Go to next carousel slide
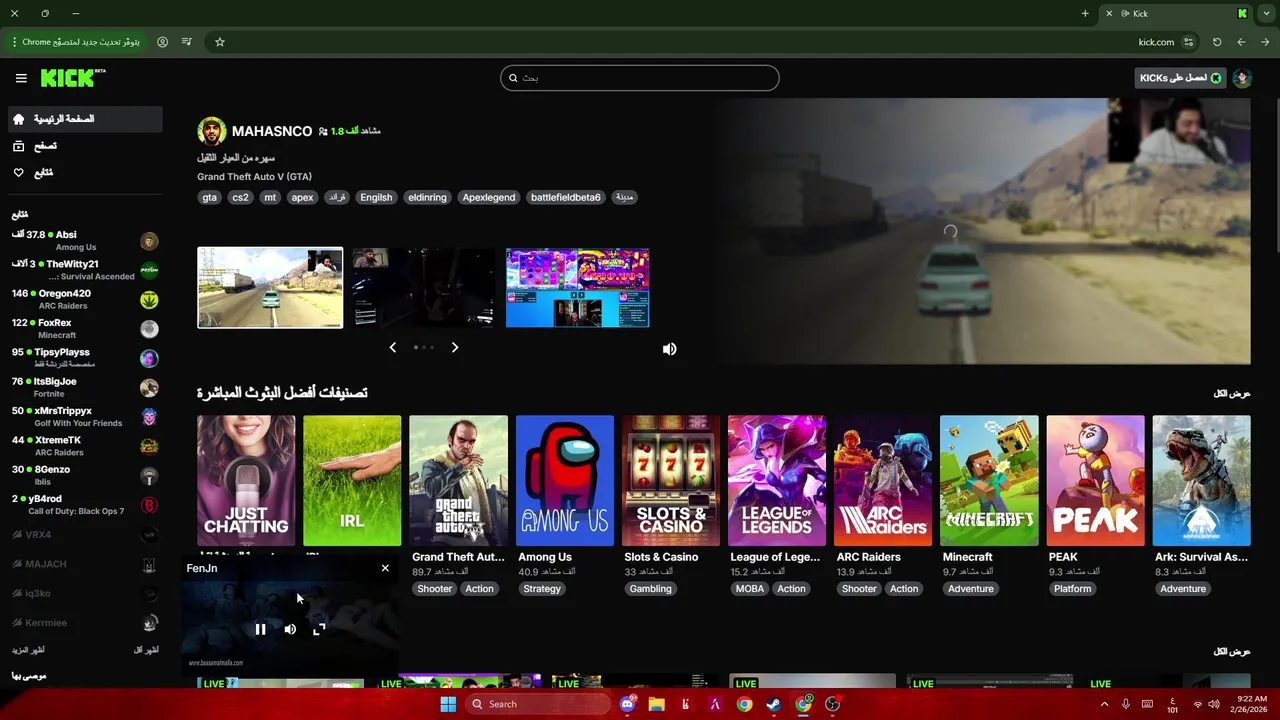The width and height of the screenshot is (1280, 720). [455, 347]
